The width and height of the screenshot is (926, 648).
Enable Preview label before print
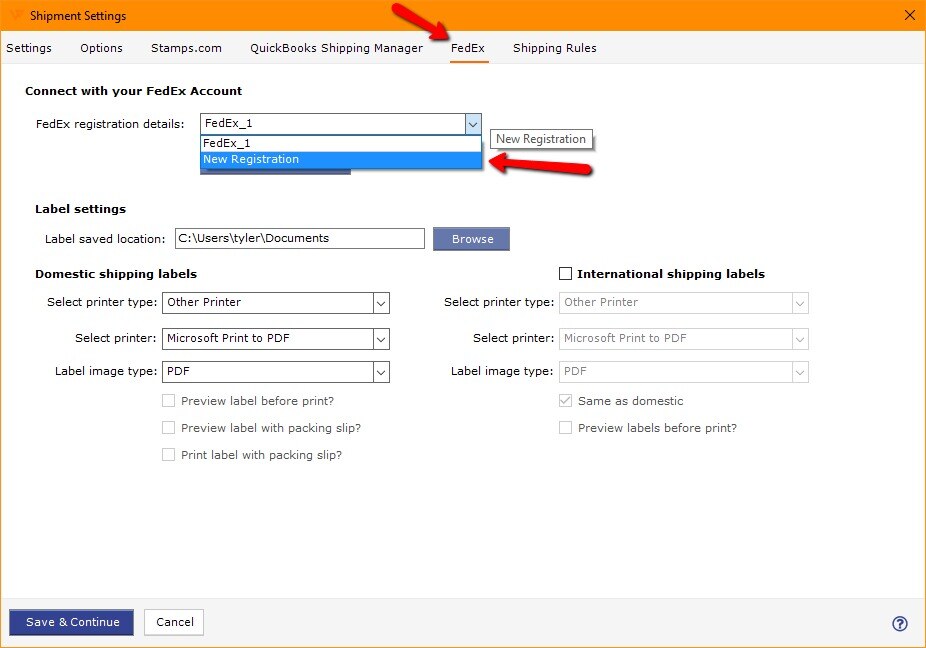(x=168, y=401)
